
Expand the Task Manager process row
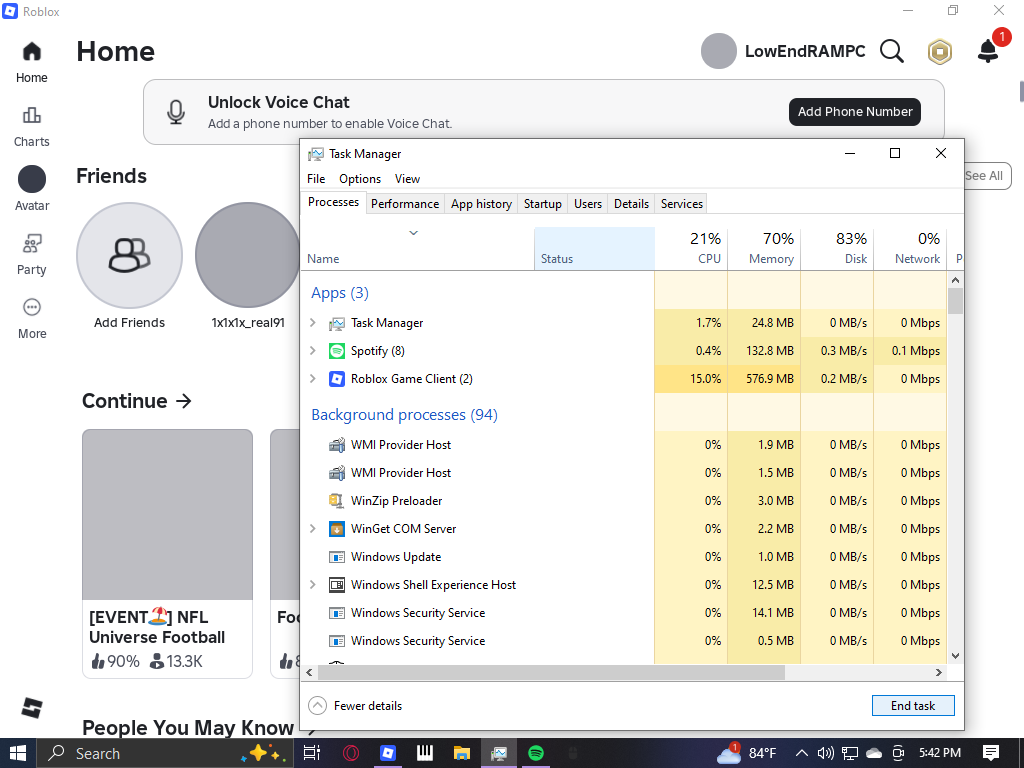pyautogui.click(x=313, y=323)
